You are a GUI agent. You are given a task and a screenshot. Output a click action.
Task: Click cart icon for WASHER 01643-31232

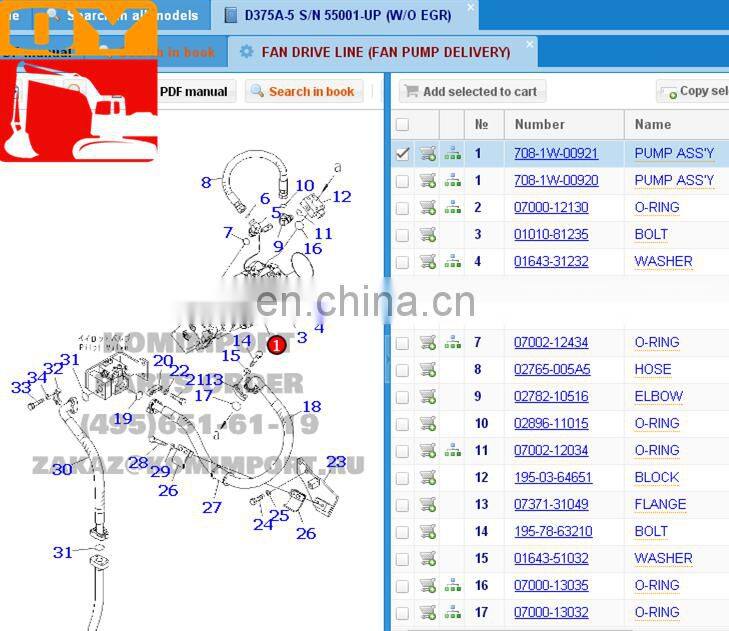point(428,261)
